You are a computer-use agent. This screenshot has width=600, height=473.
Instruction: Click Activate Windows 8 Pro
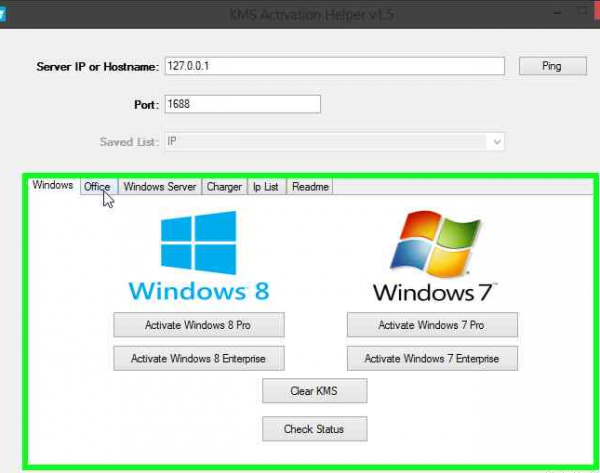199,325
